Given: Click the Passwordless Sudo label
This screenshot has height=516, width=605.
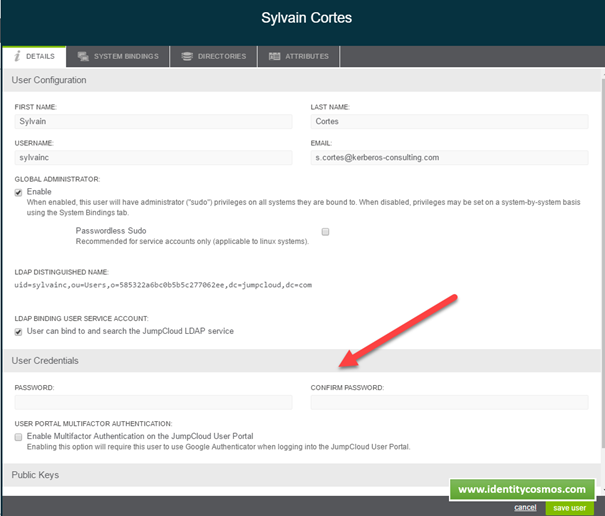Looking at the screenshot, I should pos(111,231).
